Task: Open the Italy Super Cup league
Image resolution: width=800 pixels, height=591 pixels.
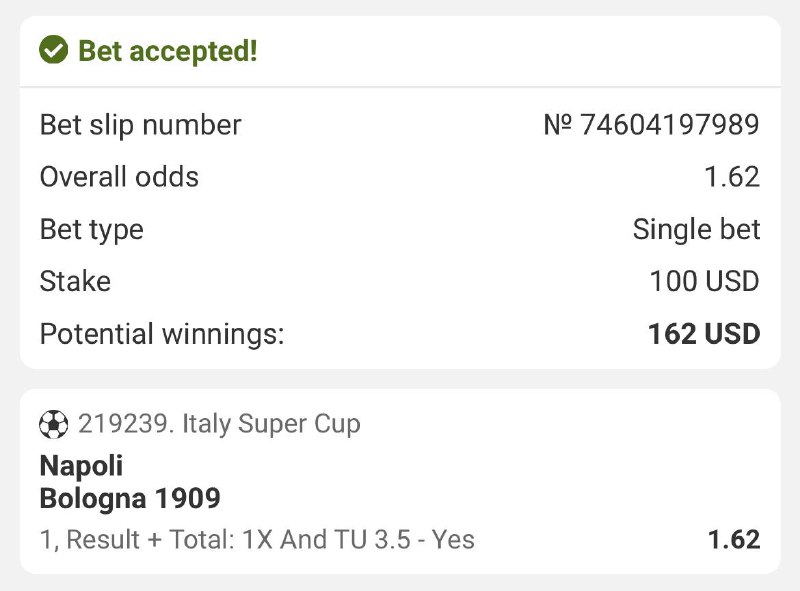Action: click(x=271, y=424)
